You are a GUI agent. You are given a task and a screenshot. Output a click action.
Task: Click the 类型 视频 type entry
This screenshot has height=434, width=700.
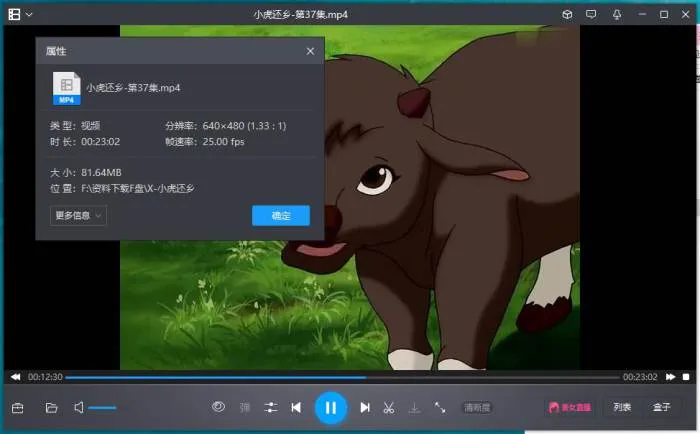pos(75,126)
